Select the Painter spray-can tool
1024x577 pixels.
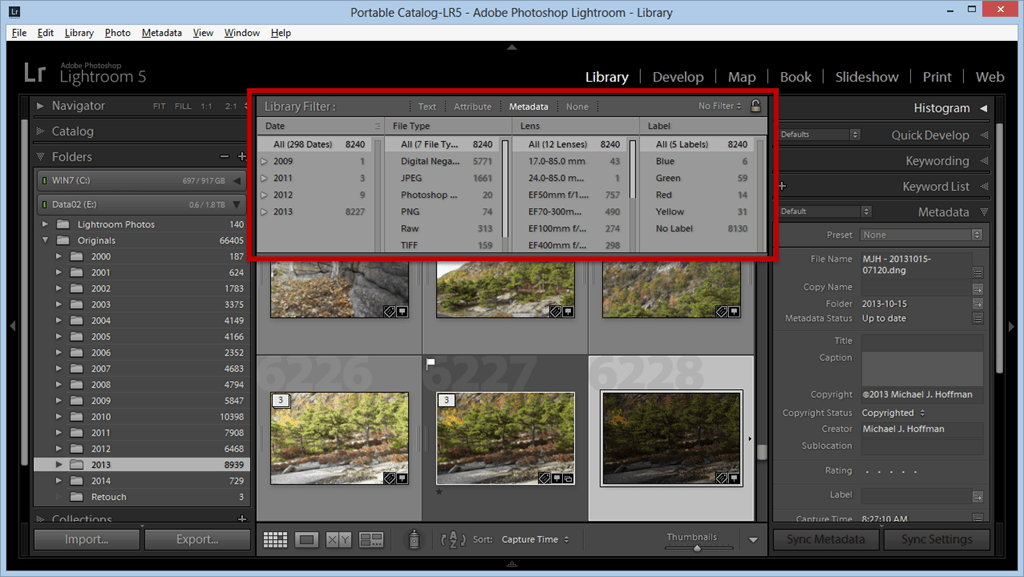[x=412, y=539]
